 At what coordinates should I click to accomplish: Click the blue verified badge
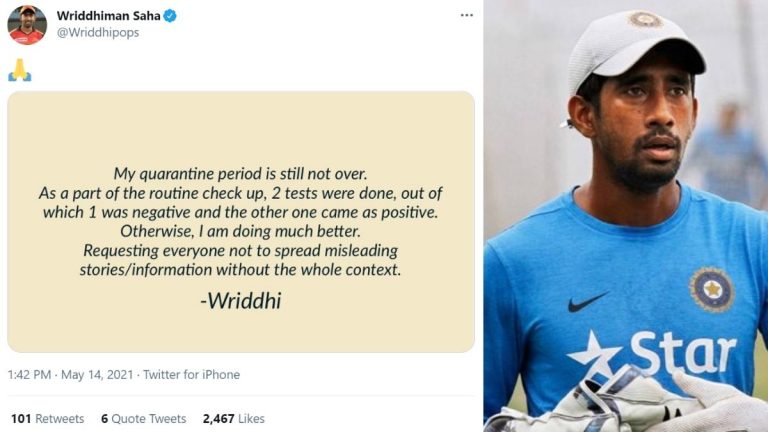(170, 16)
